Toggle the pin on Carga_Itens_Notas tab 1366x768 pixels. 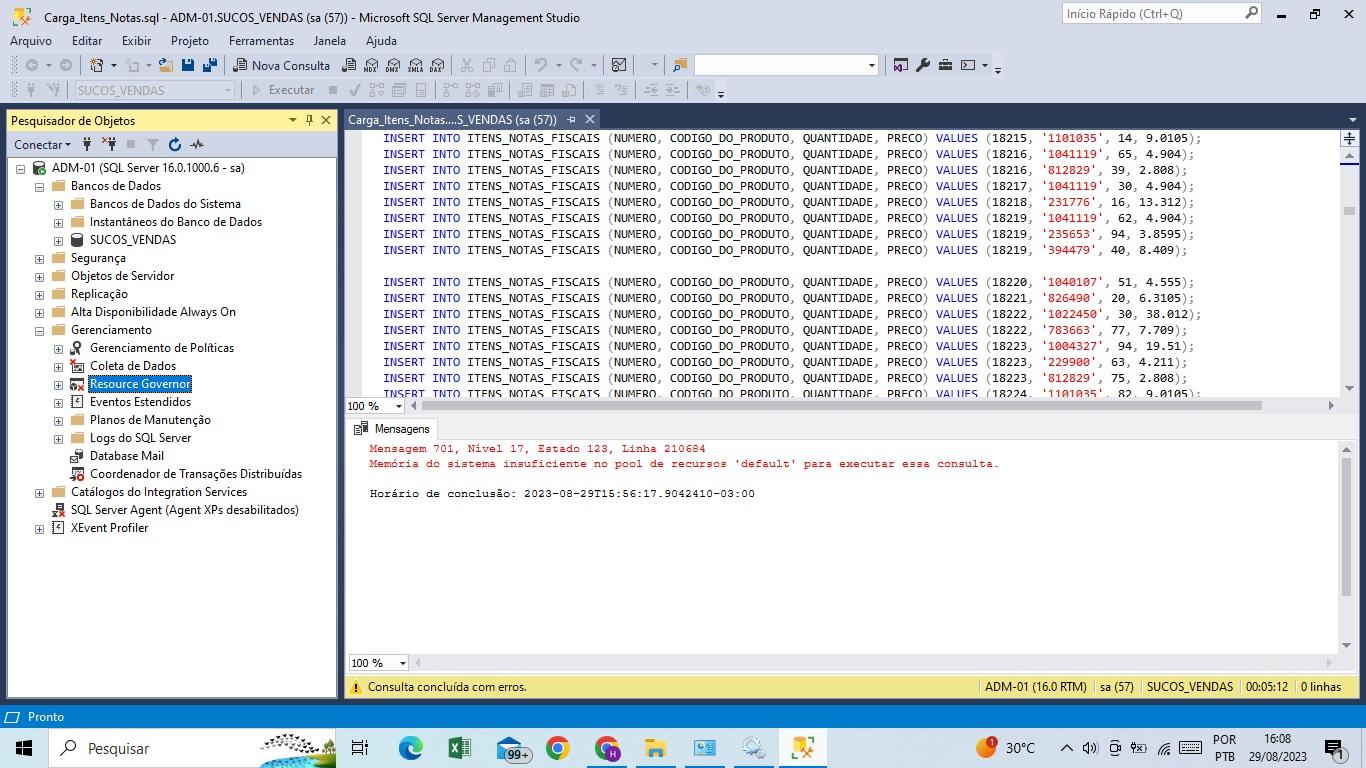point(571,119)
